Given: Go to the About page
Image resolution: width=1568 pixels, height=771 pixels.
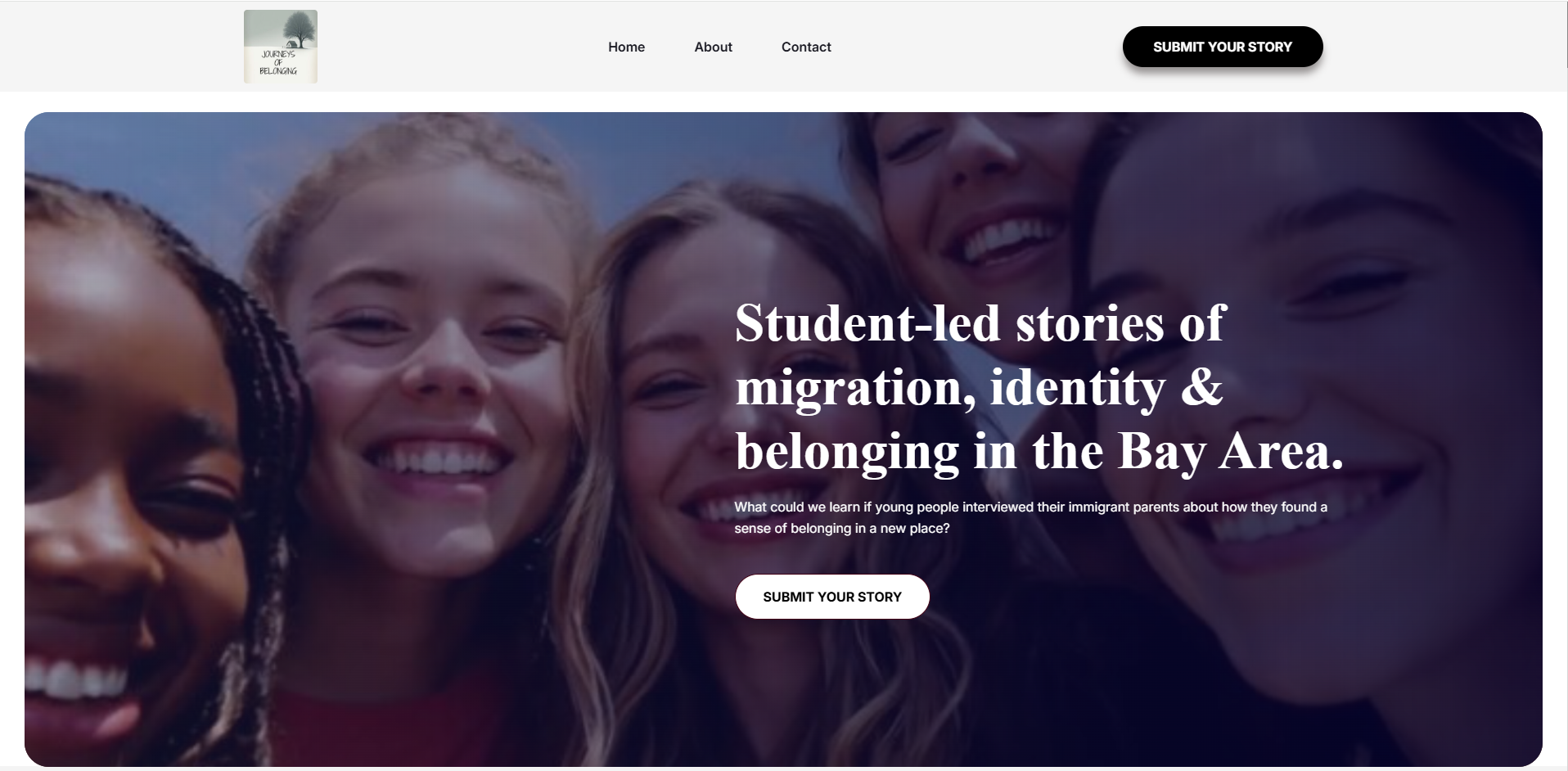Looking at the screenshot, I should pos(713,47).
